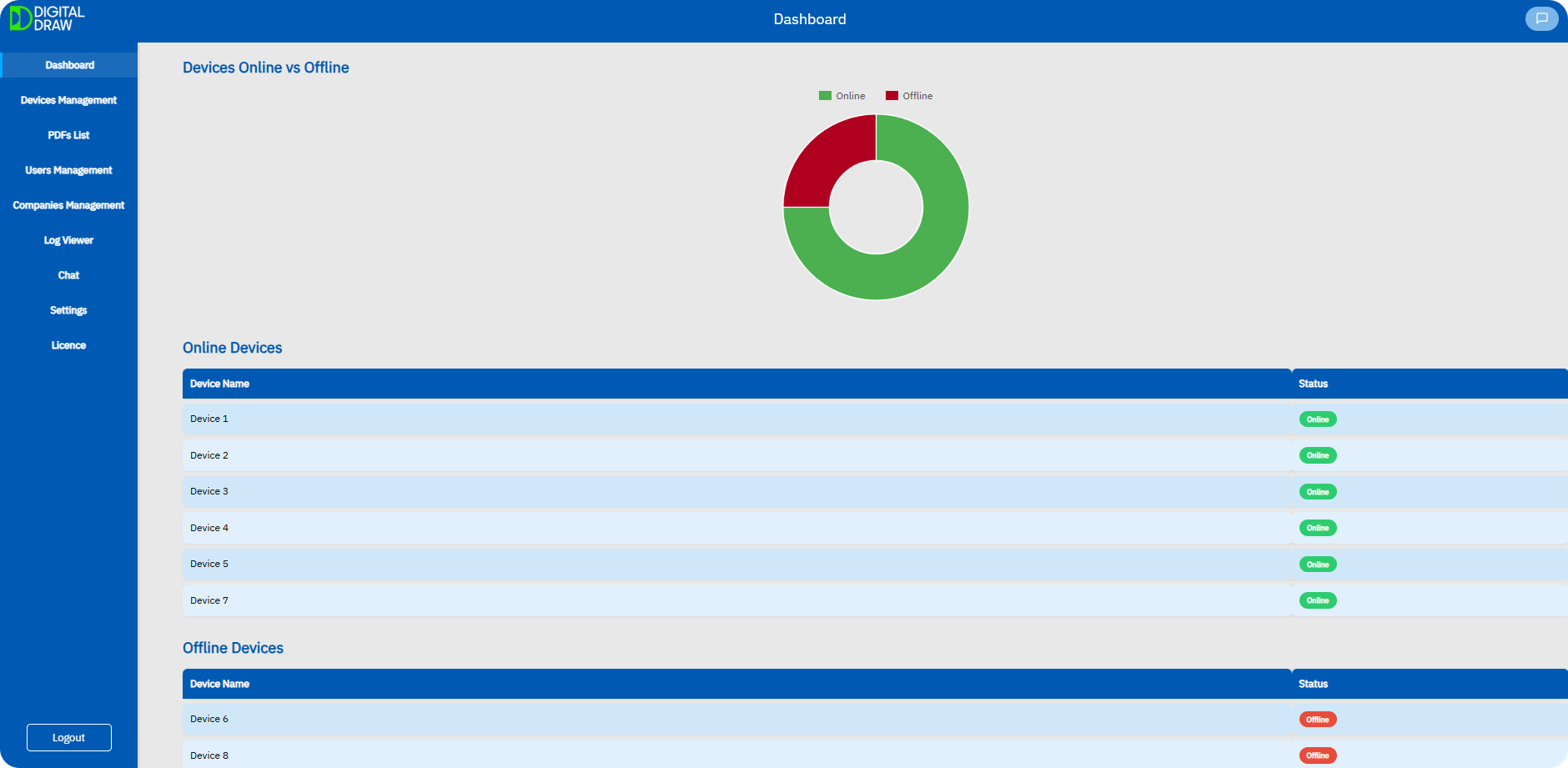Click the Digital Draw logo

tap(48, 18)
